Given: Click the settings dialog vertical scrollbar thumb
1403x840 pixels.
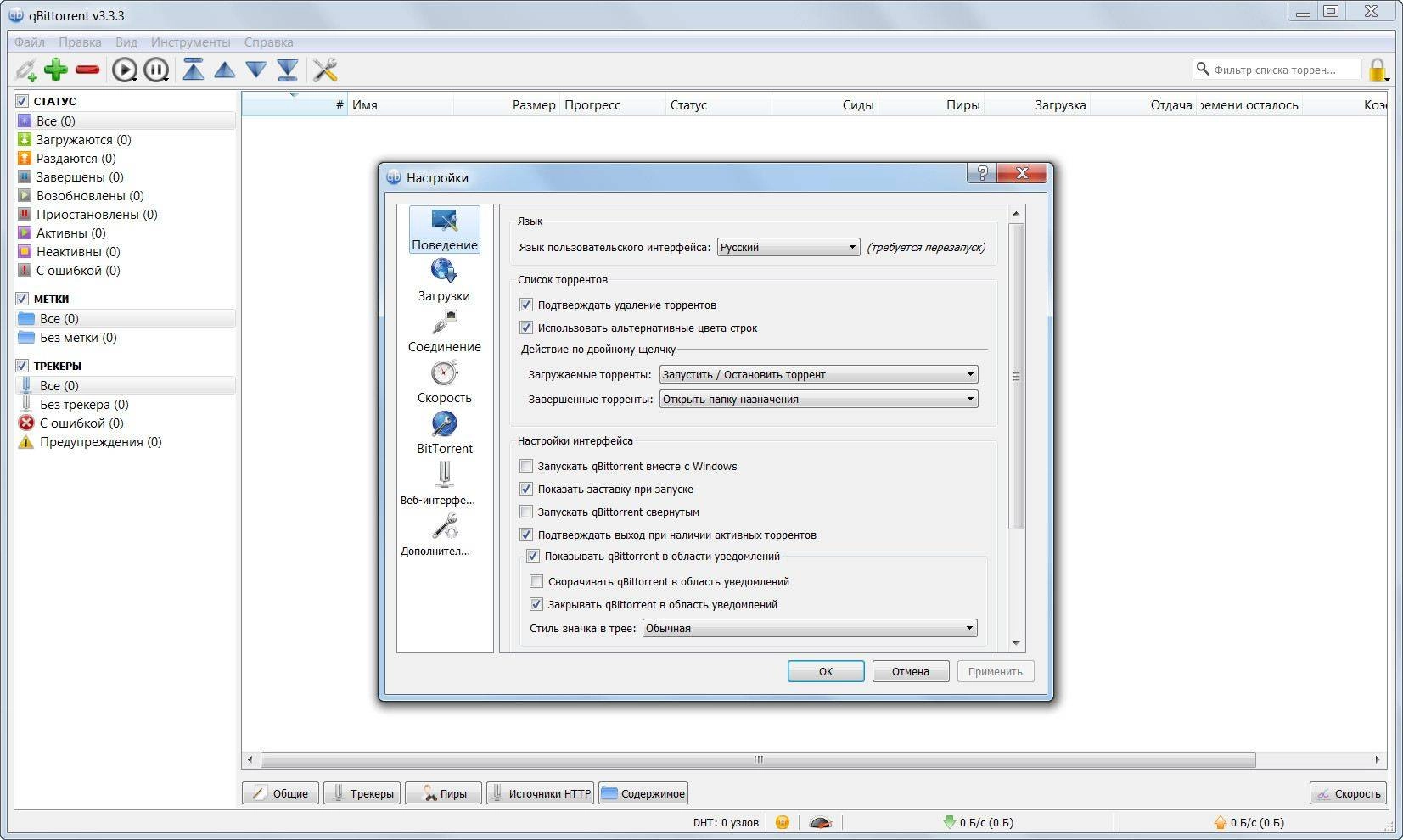Looking at the screenshot, I should click(1016, 376).
